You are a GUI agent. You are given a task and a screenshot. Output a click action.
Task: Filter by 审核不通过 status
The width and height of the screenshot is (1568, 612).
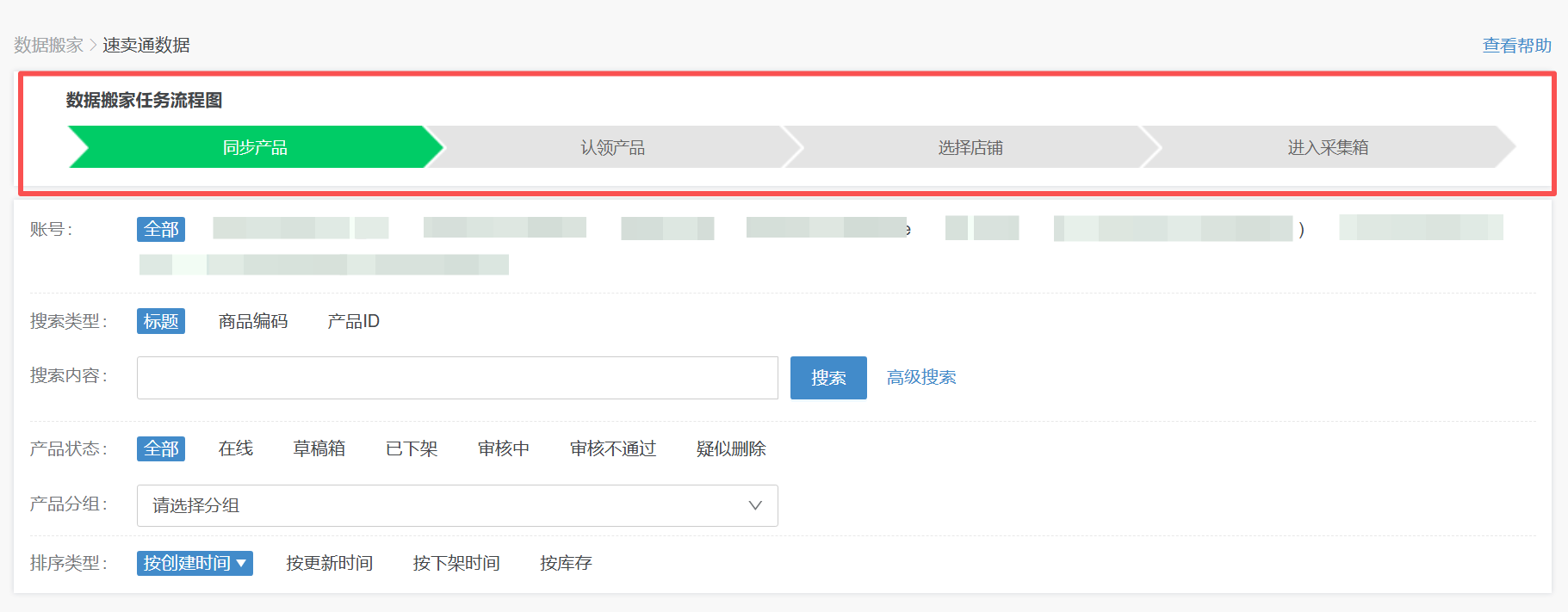point(612,448)
